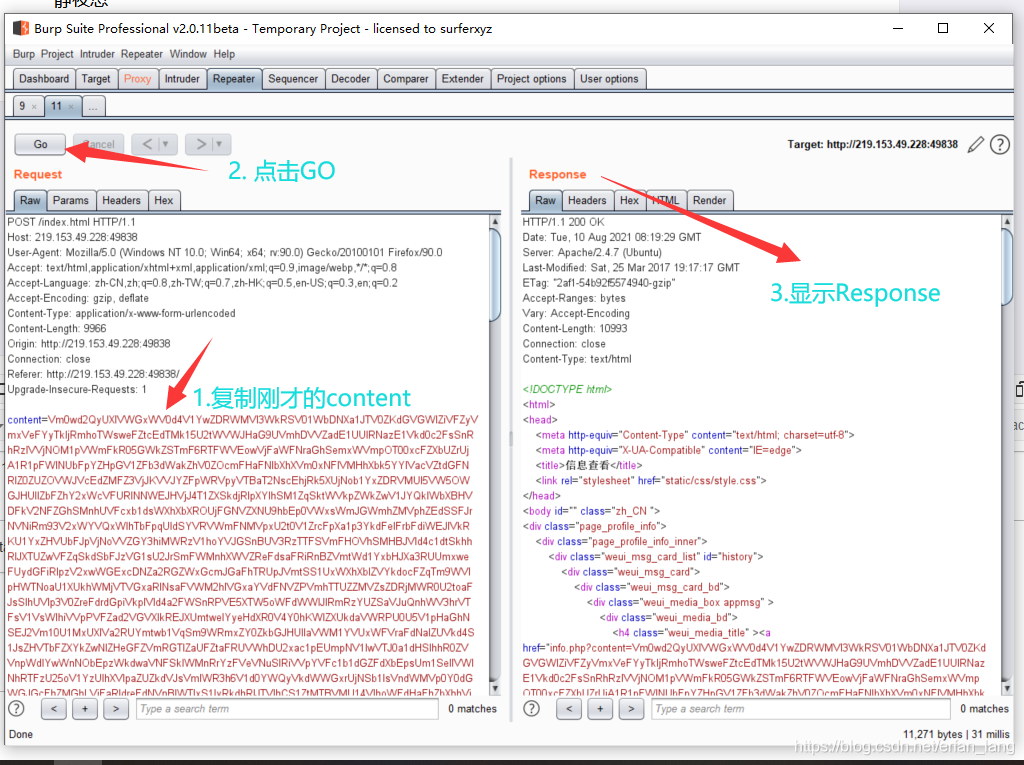Open response search help icon

532,709
